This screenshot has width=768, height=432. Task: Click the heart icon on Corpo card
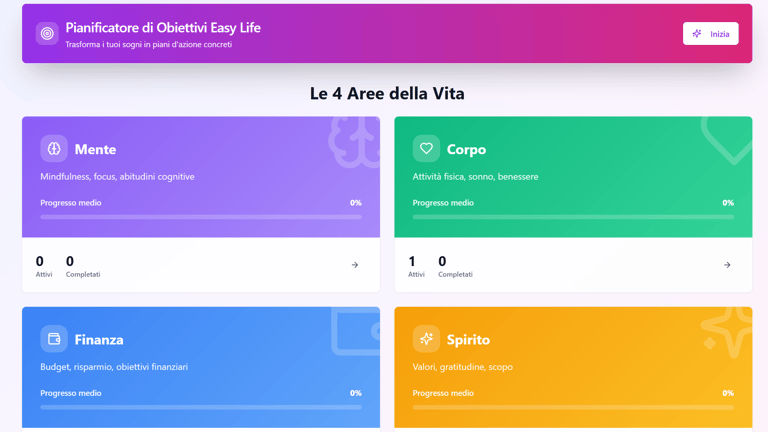[426, 149]
